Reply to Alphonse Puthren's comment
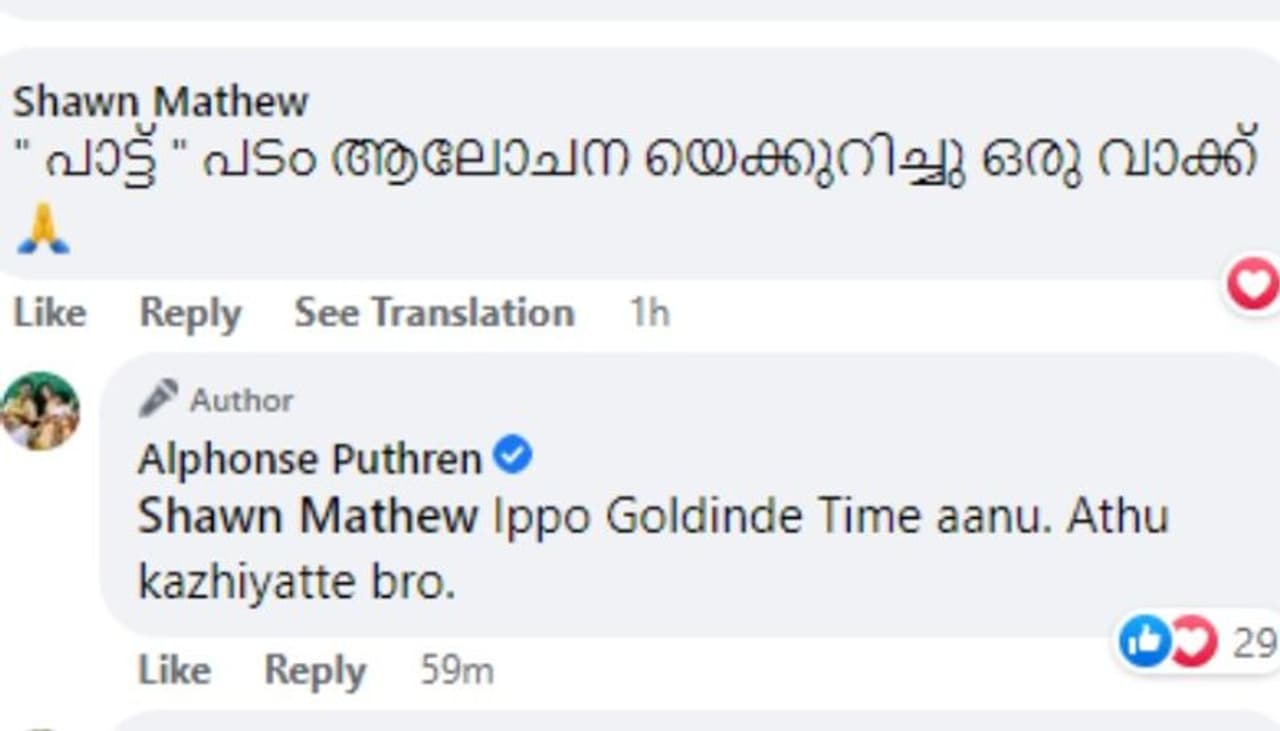Screen dimensions: 1280x731 click(314, 670)
